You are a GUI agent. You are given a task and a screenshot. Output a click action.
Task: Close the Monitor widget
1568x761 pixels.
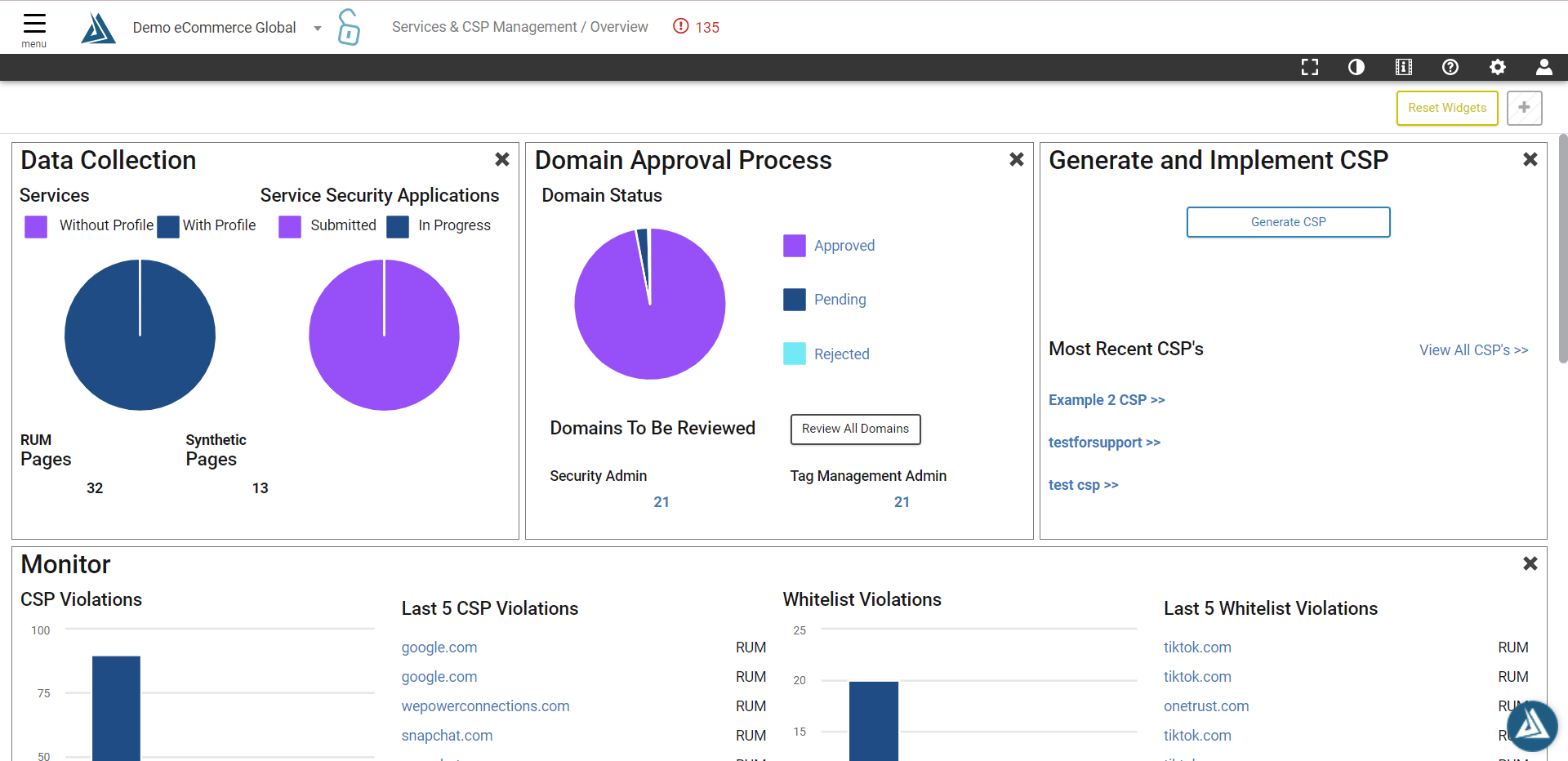coord(1530,563)
